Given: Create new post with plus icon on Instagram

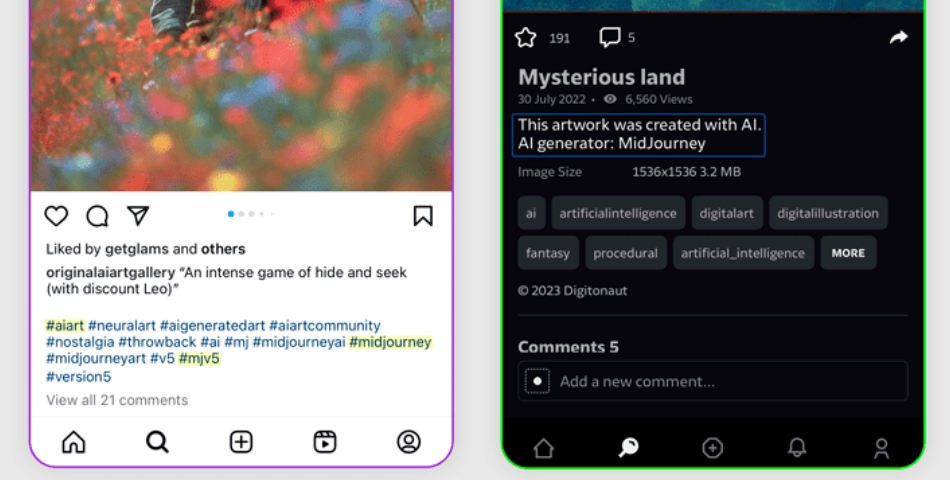Looking at the screenshot, I should (241, 442).
